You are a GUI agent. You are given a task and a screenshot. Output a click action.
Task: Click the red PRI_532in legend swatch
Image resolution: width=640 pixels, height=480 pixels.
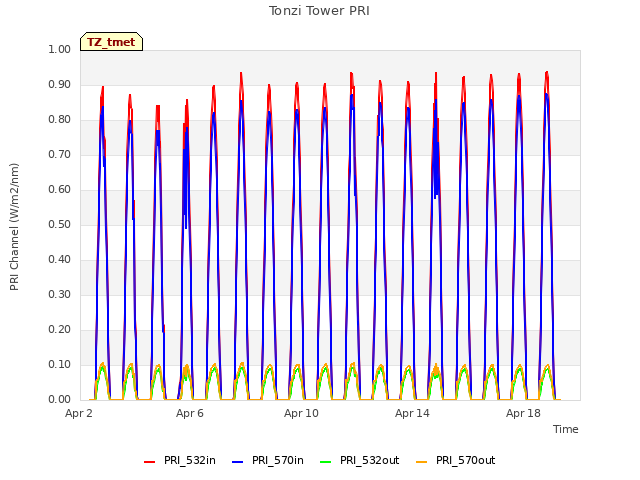pyautogui.click(x=149, y=462)
